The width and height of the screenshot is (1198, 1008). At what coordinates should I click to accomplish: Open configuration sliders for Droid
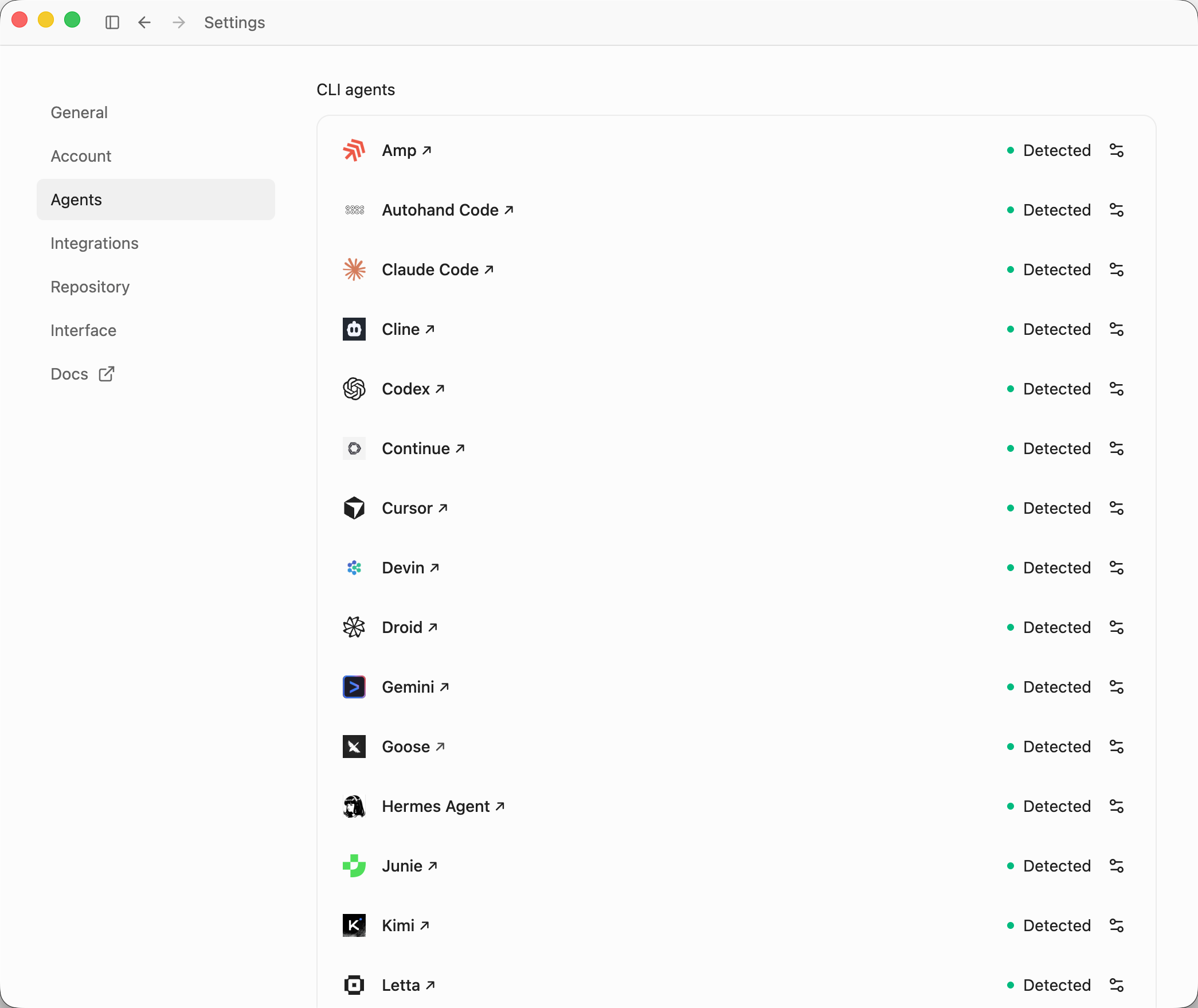coord(1117,627)
